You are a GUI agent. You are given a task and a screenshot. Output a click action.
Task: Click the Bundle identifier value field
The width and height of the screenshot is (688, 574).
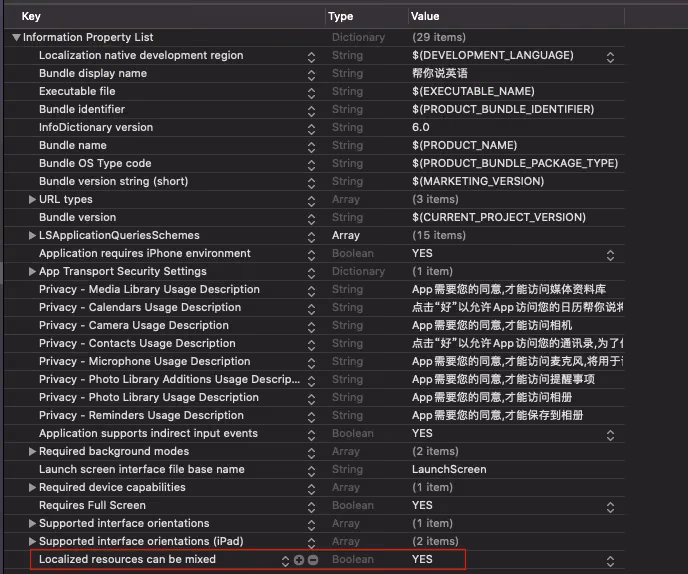[502, 110]
